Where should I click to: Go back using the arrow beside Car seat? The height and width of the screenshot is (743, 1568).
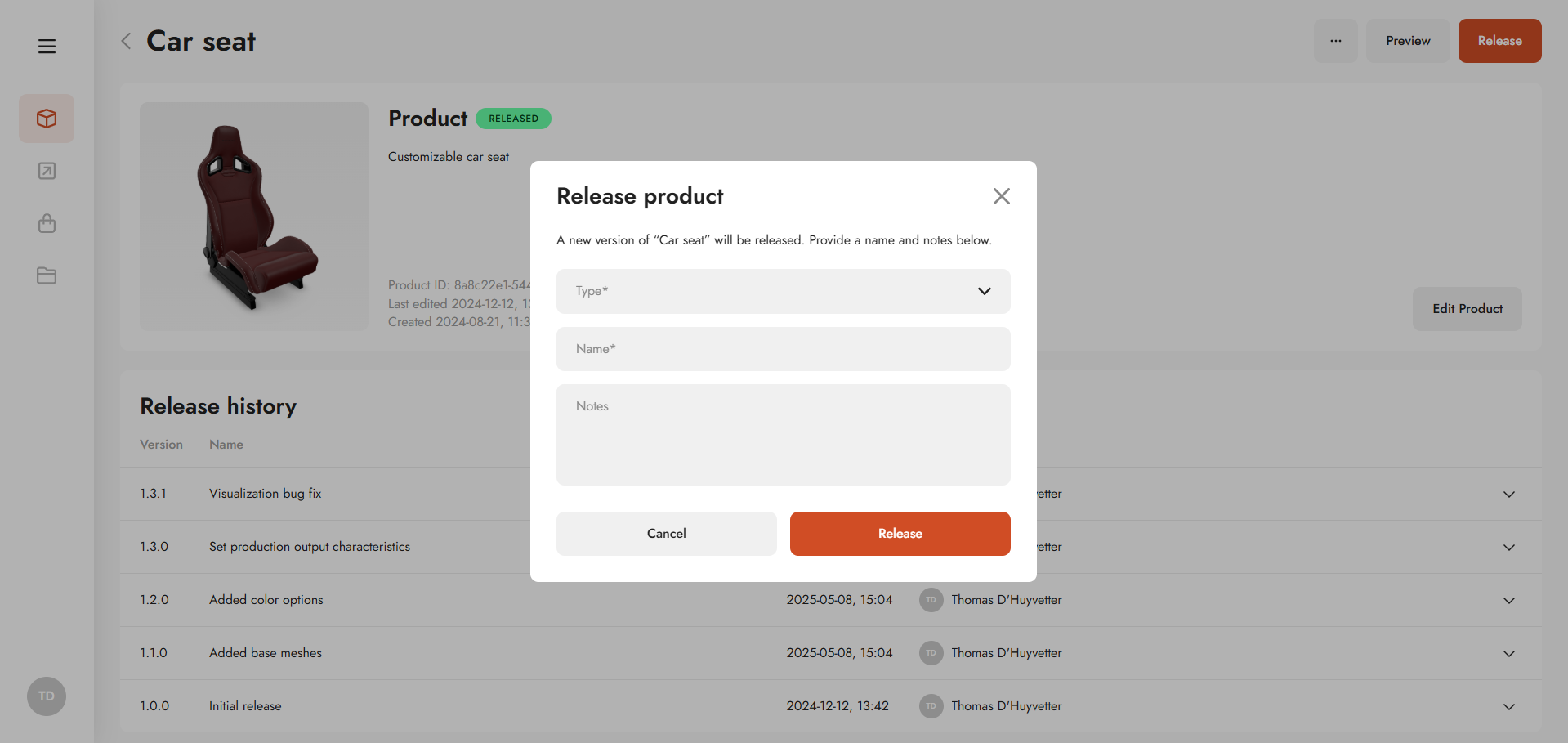pyautogui.click(x=126, y=41)
